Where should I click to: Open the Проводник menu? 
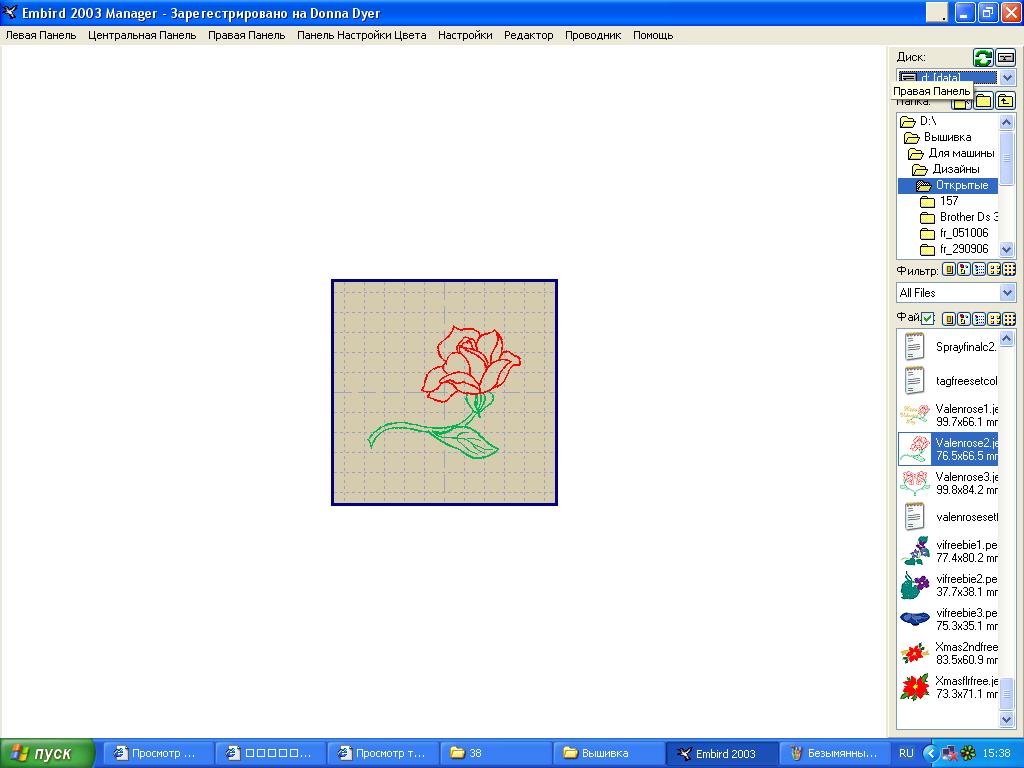[593, 35]
